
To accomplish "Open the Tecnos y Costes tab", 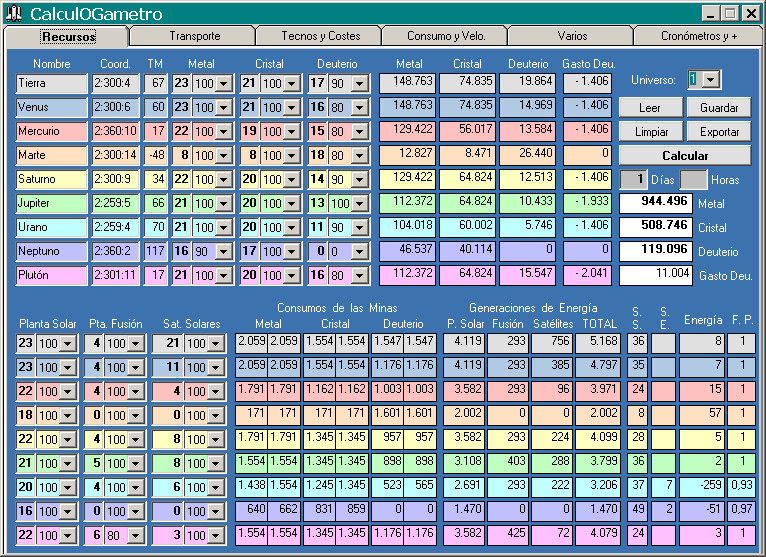I will (x=320, y=36).
